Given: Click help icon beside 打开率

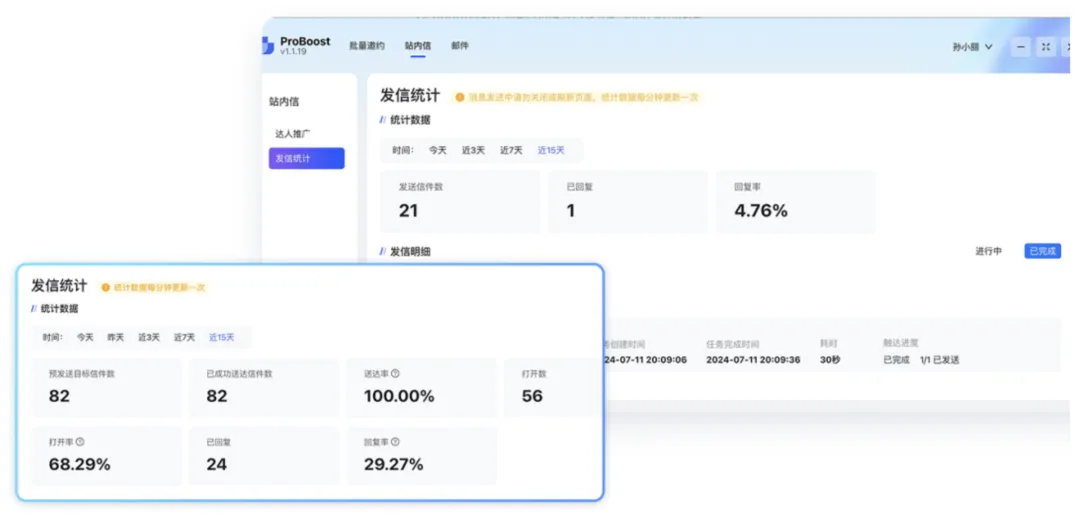Looking at the screenshot, I should tap(80, 442).
